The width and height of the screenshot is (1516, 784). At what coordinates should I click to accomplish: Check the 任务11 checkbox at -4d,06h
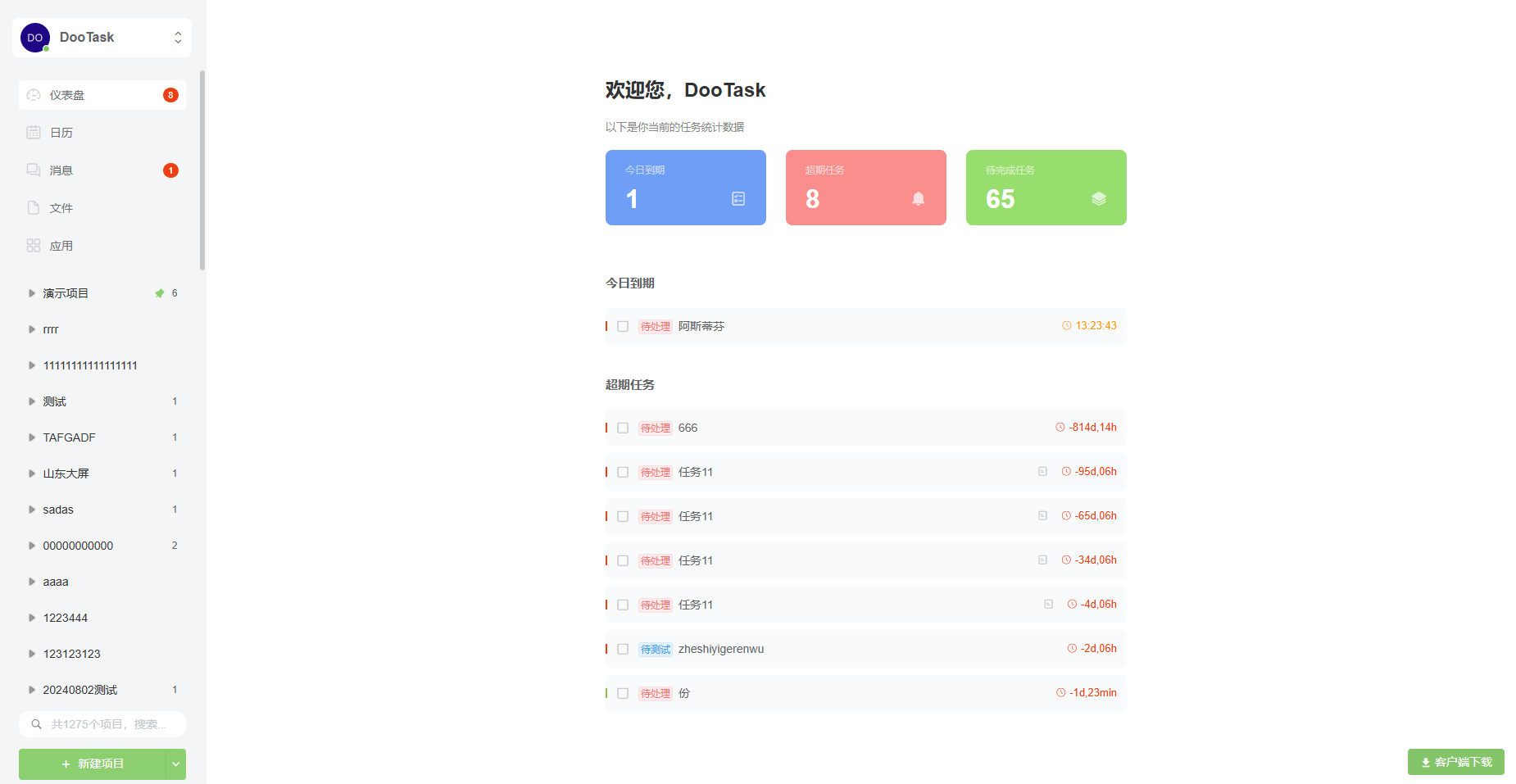623,605
